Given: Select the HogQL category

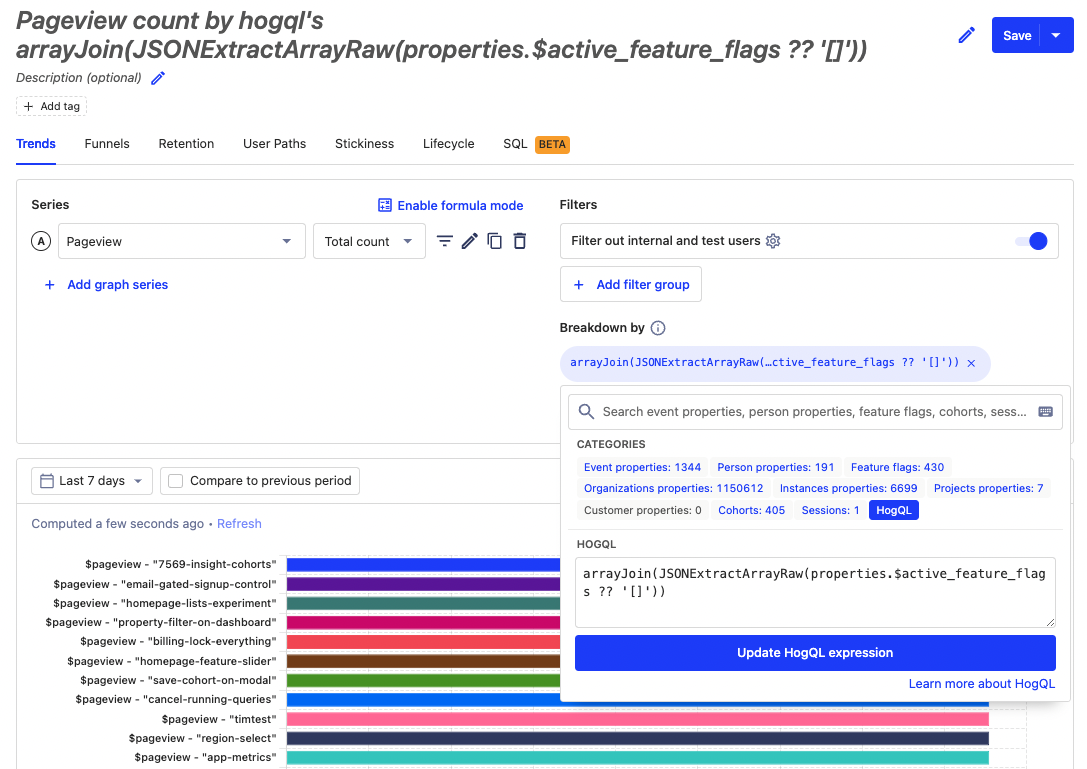Looking at the screenshot, I should click(894, 510).
